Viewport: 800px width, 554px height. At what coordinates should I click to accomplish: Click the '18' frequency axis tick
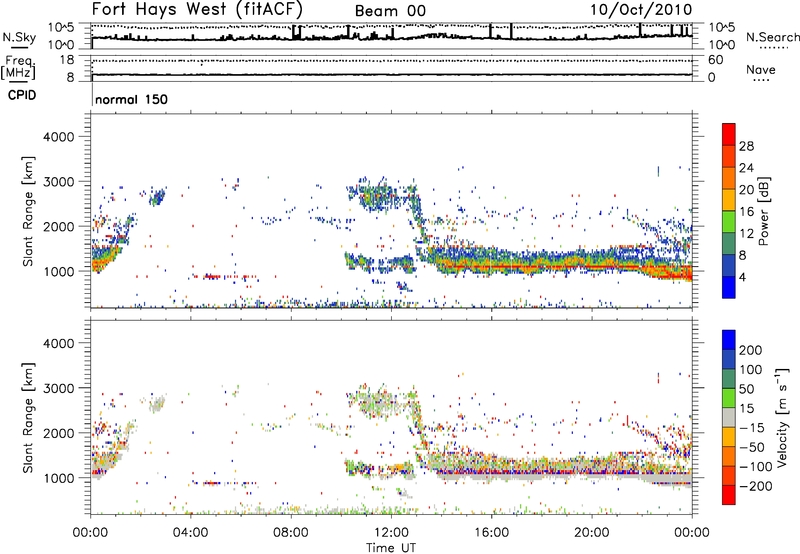pyautogui.click(x=67, y=60)
